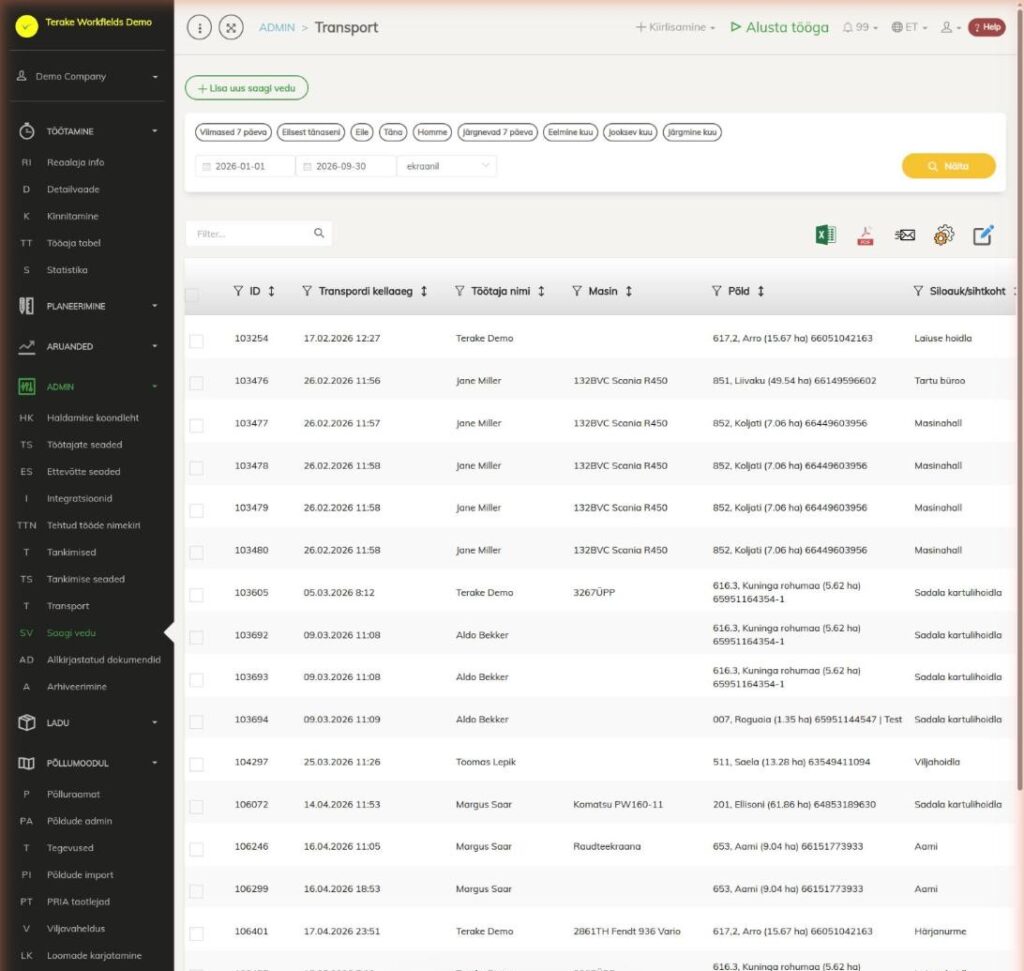
Task: Click the yellow Näita button
Action: pyautogui.click(x=948, y=167)
